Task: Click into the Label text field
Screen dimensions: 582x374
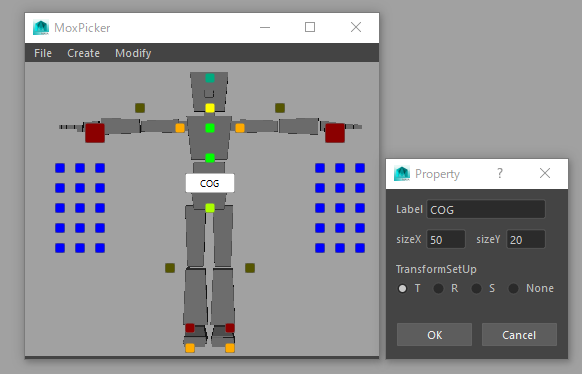Action: (x=486, y=210)
